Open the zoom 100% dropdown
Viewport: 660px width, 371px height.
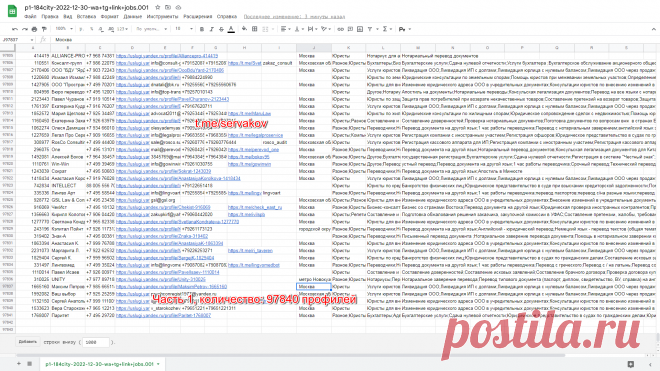coord(64,29)
